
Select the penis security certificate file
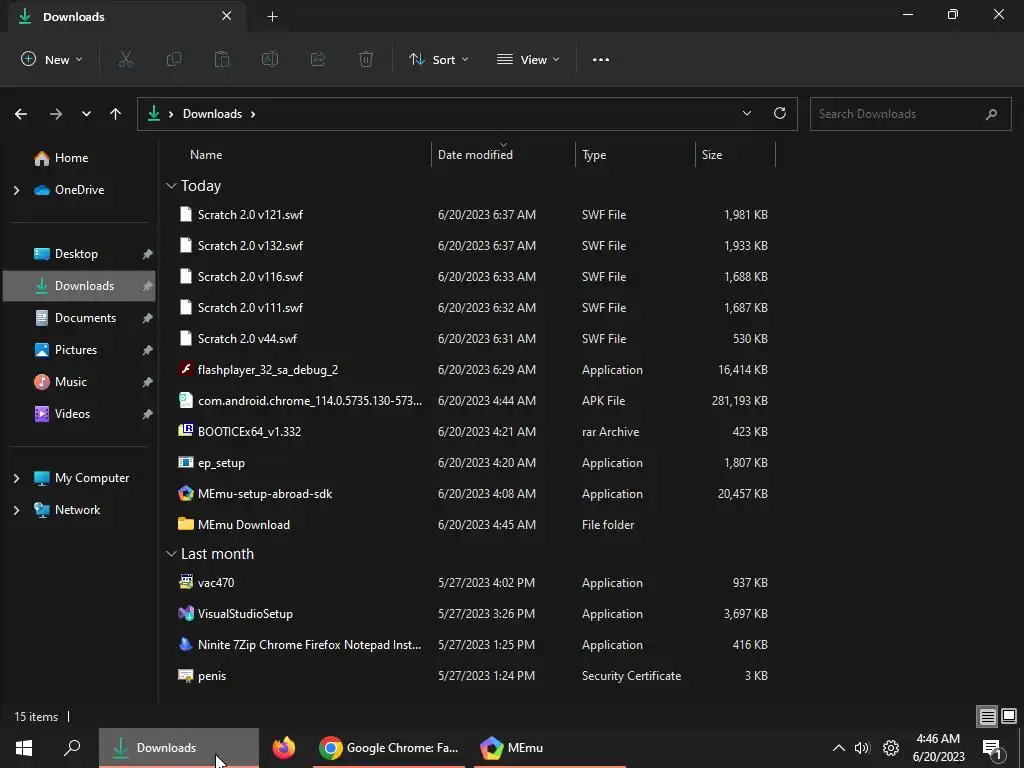[x=473, y=676]
